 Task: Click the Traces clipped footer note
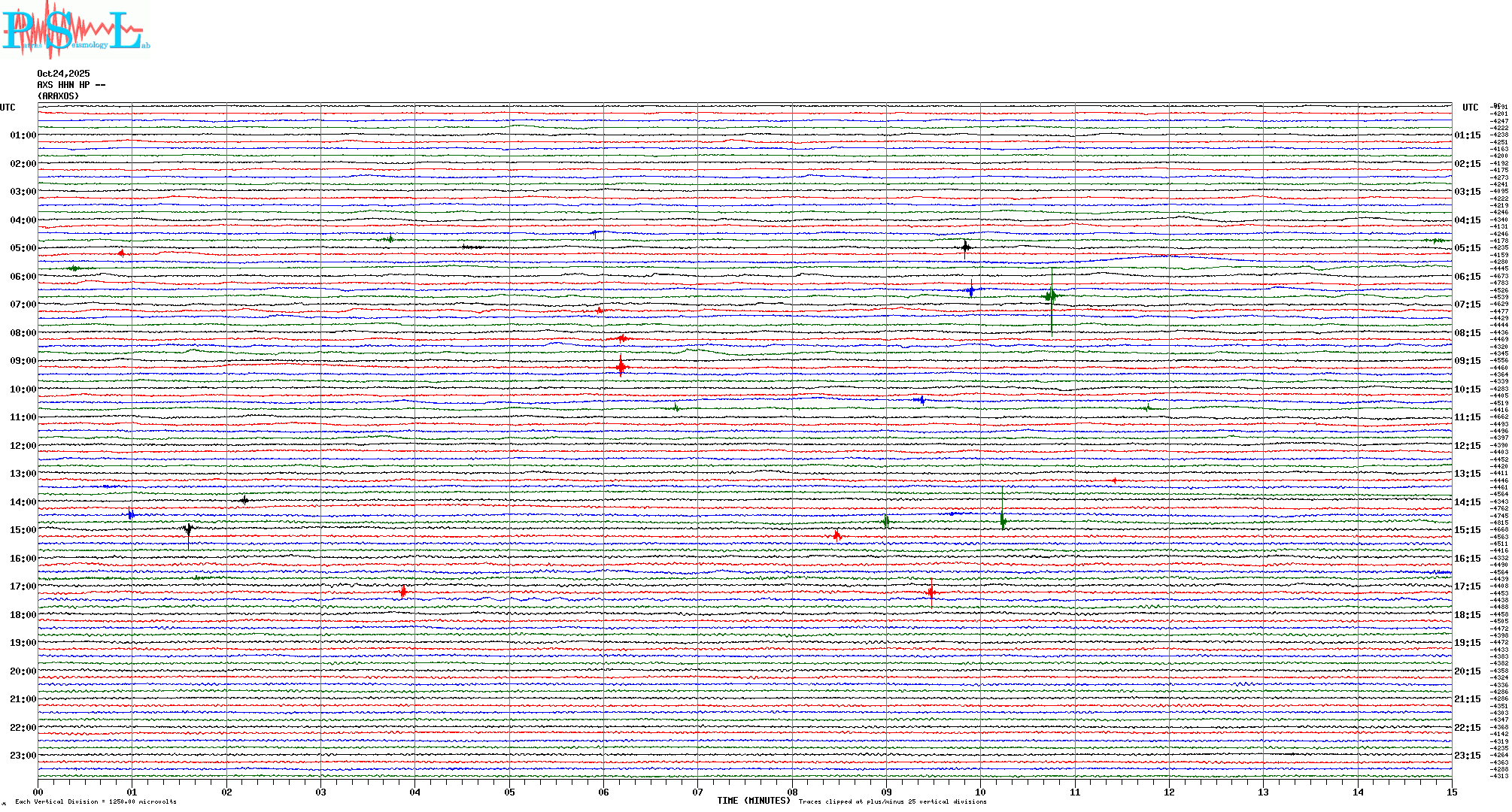(892, 801)
